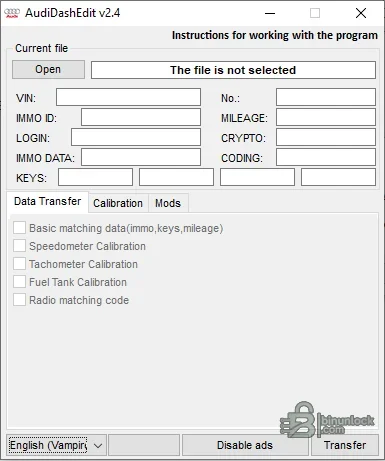Open 'Instructions for working with the program'

275,35
